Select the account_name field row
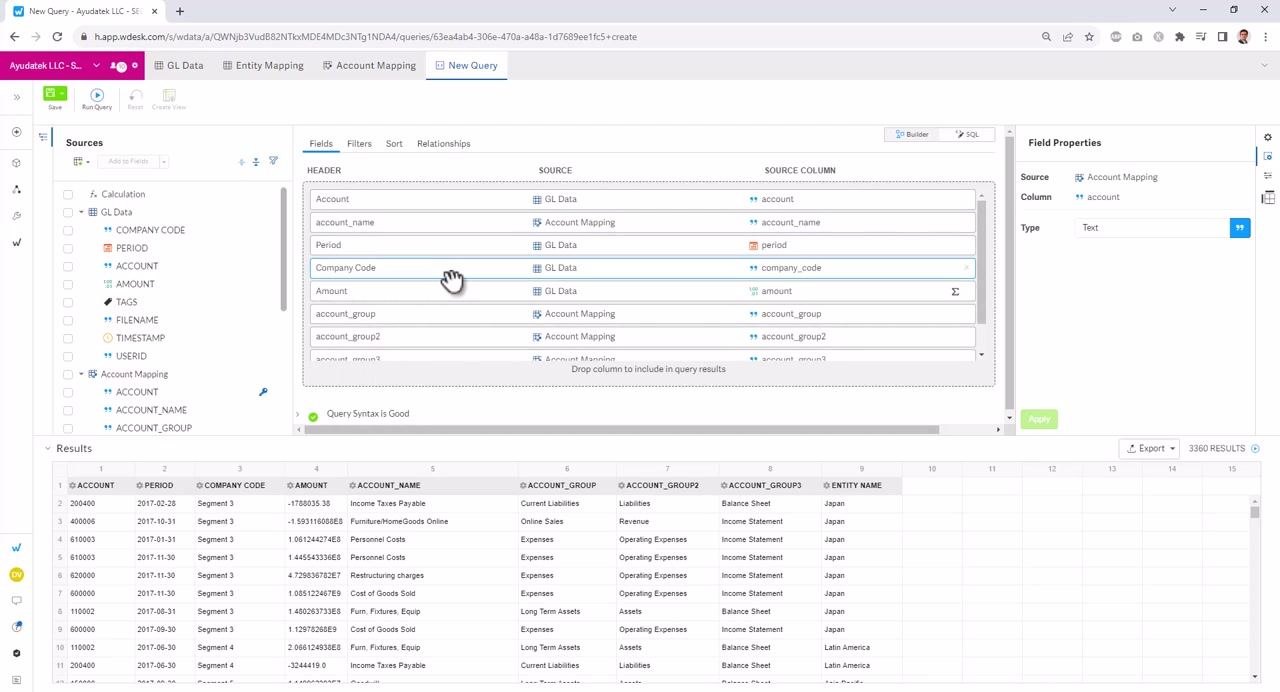Viewport: 1280px width, 692px height. coord(642,222)
